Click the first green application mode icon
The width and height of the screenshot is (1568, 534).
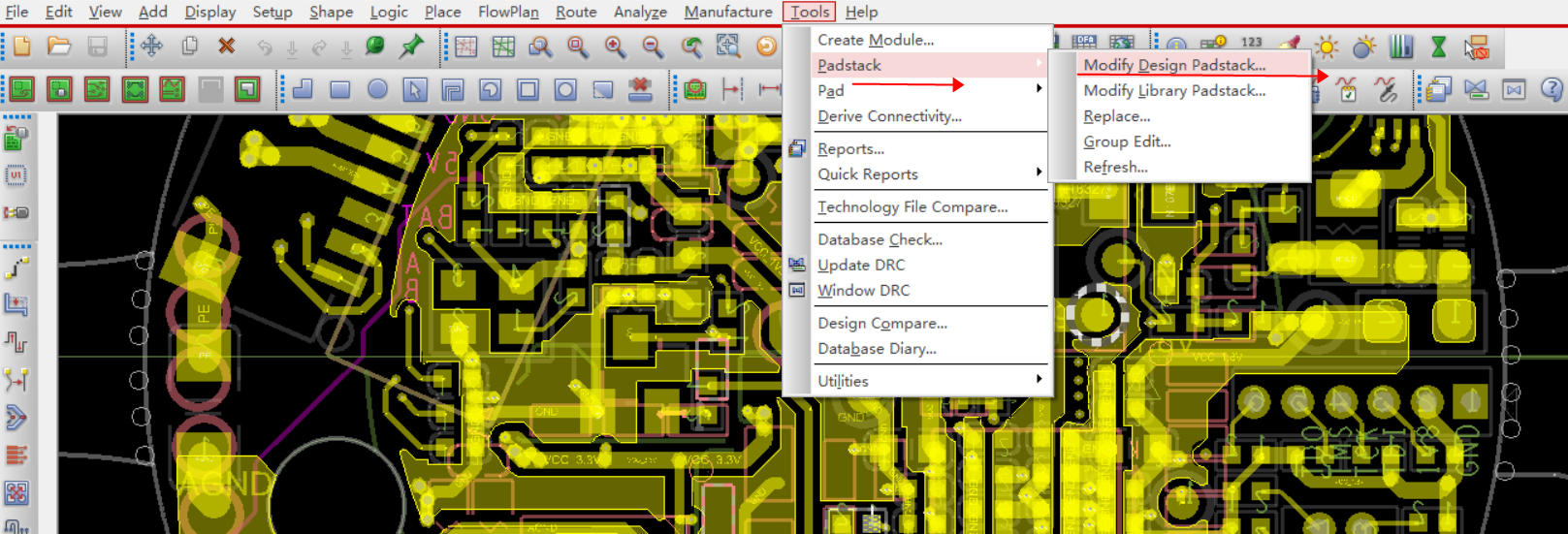22,90
